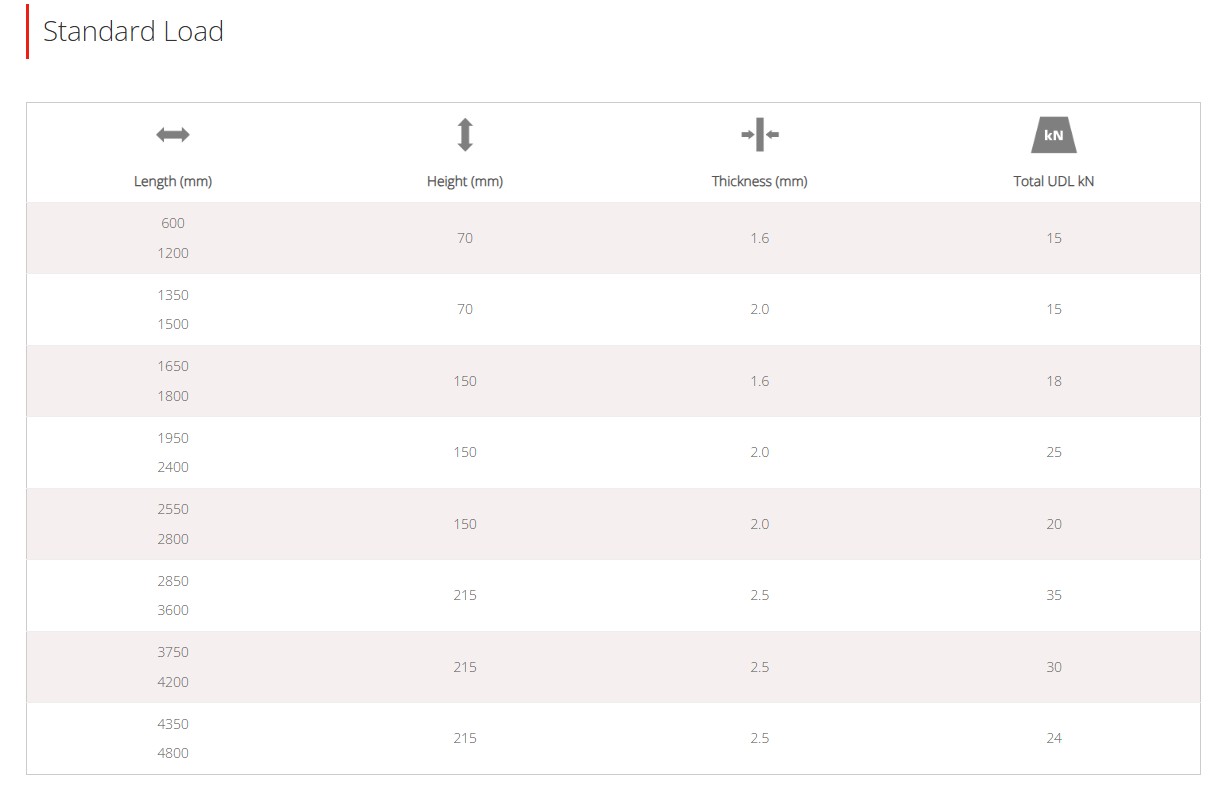Image resolution: width=1228 pixels, height=796 pixels.
Task: Select the Total UDL kN column header
Action: pyautogui.click(x=1054, y=181)
